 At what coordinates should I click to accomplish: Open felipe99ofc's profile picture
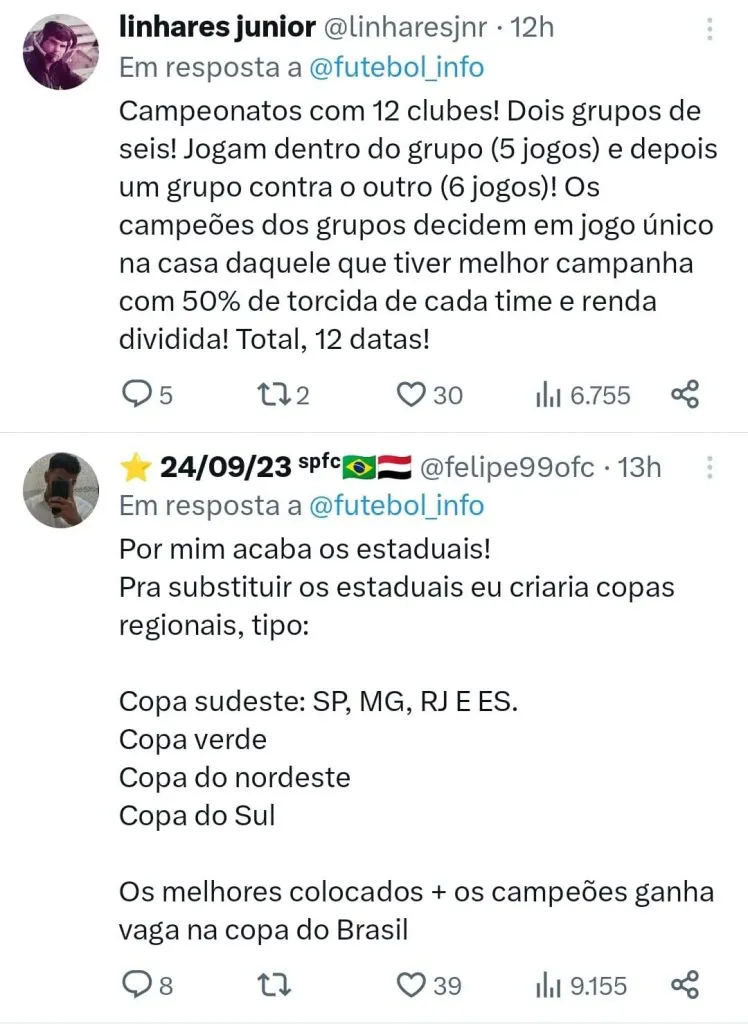pyautogui.click(x=59, y=490)
